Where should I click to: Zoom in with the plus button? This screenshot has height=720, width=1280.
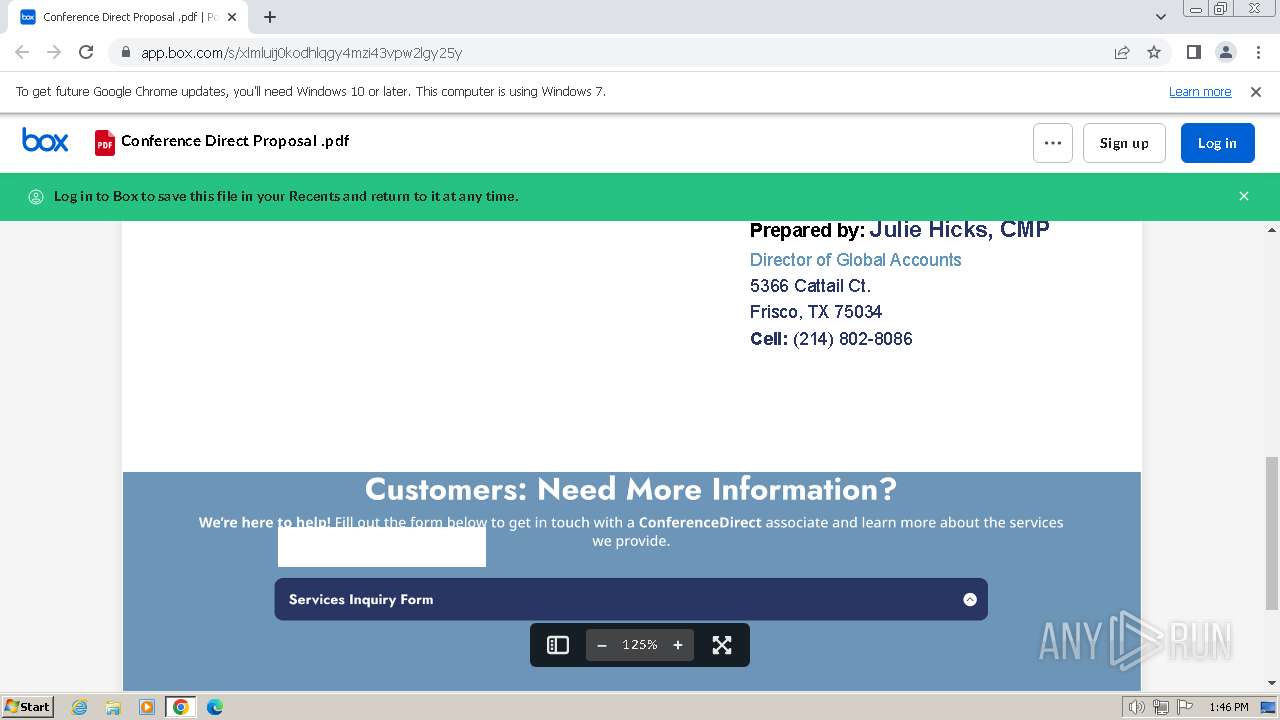678,645
